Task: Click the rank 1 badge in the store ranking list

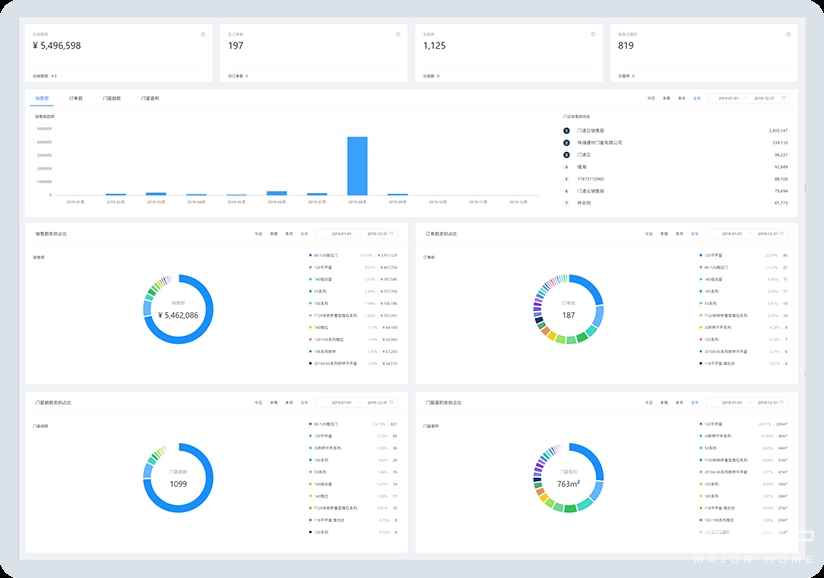Action: [x=567, y=130]
